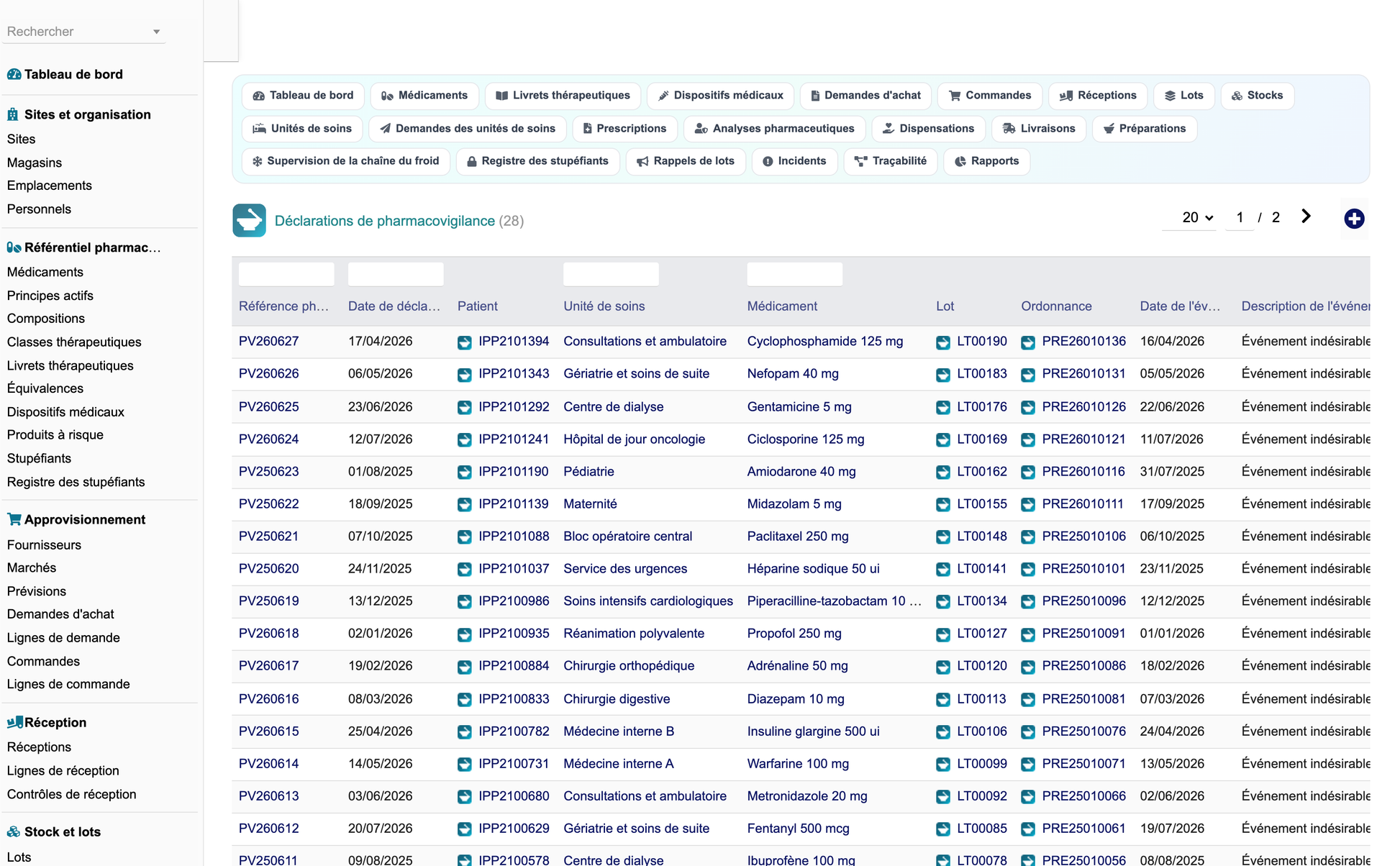Open lot icon next to LT00113

click(943, 700)
